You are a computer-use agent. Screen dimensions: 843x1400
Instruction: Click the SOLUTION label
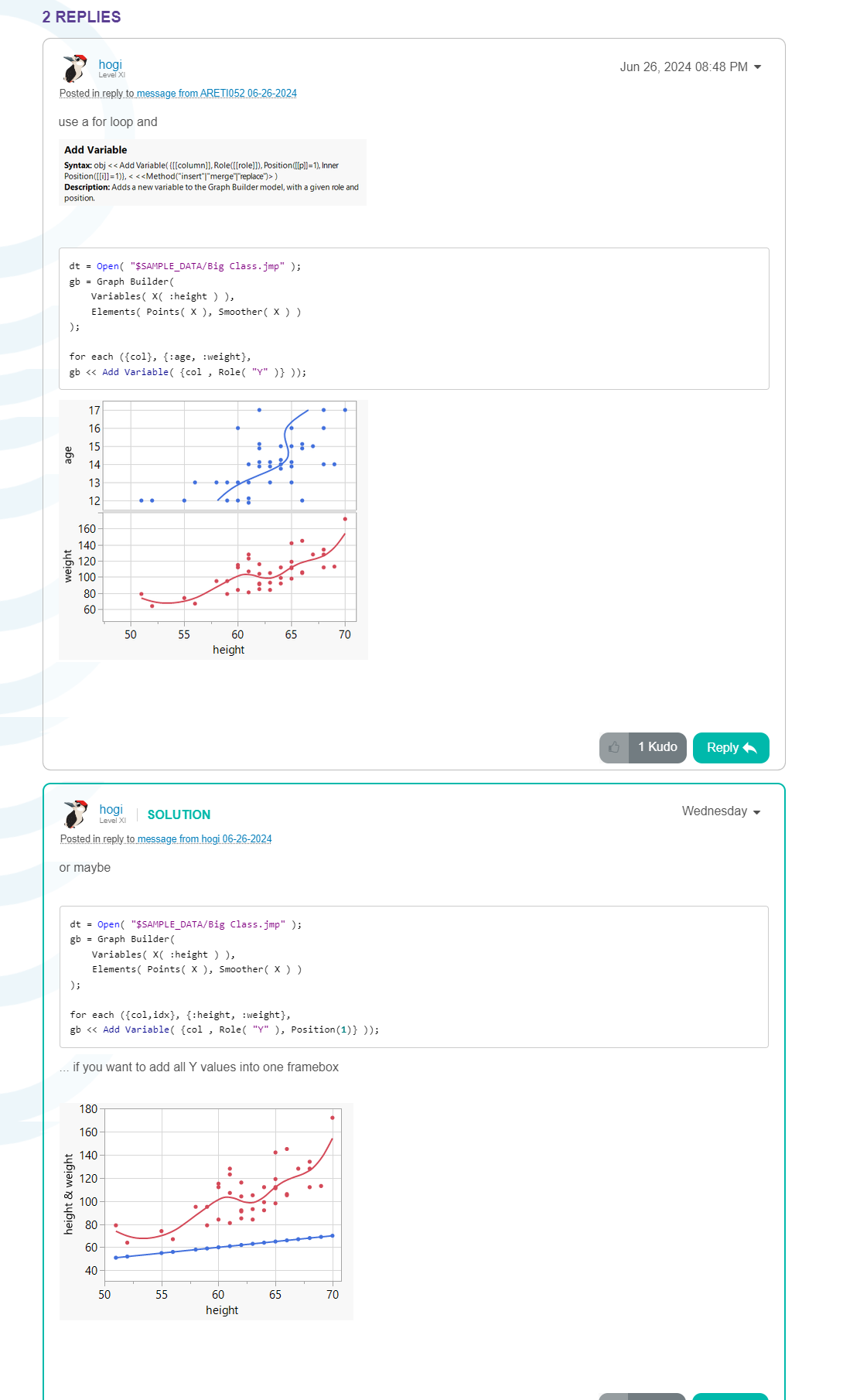(179, 815)
